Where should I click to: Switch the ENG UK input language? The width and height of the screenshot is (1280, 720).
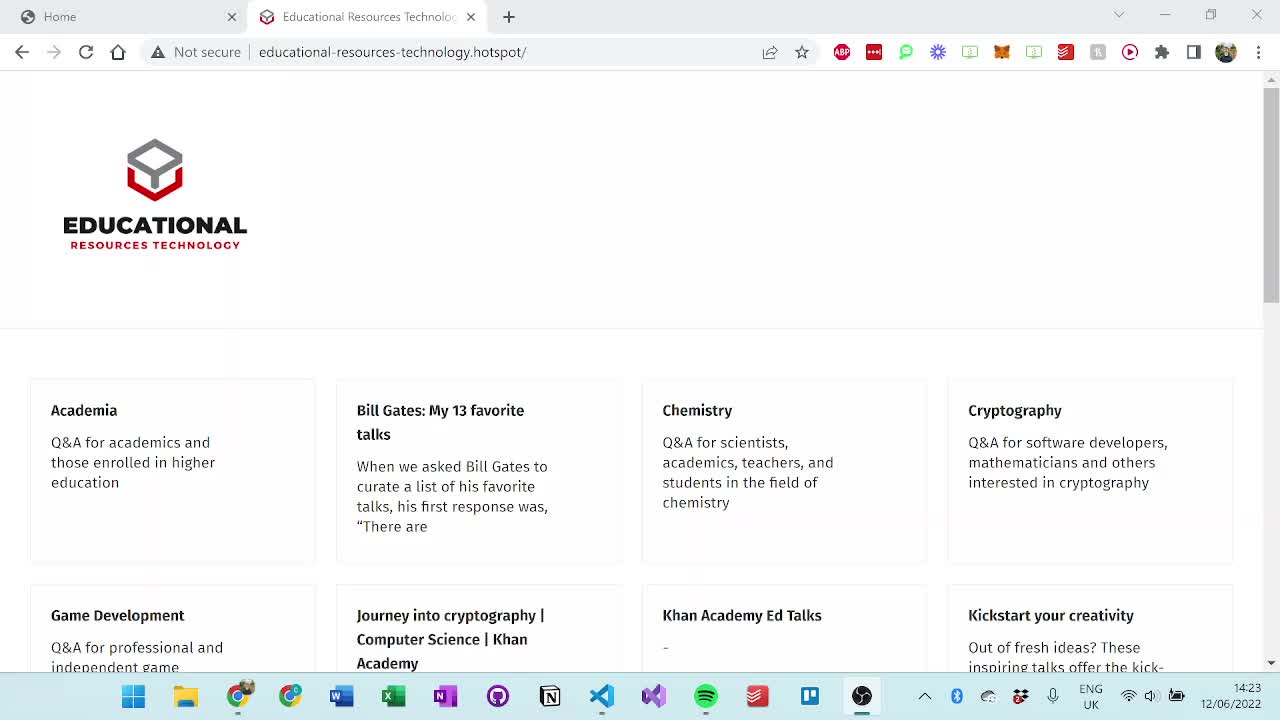point(1090,696)
